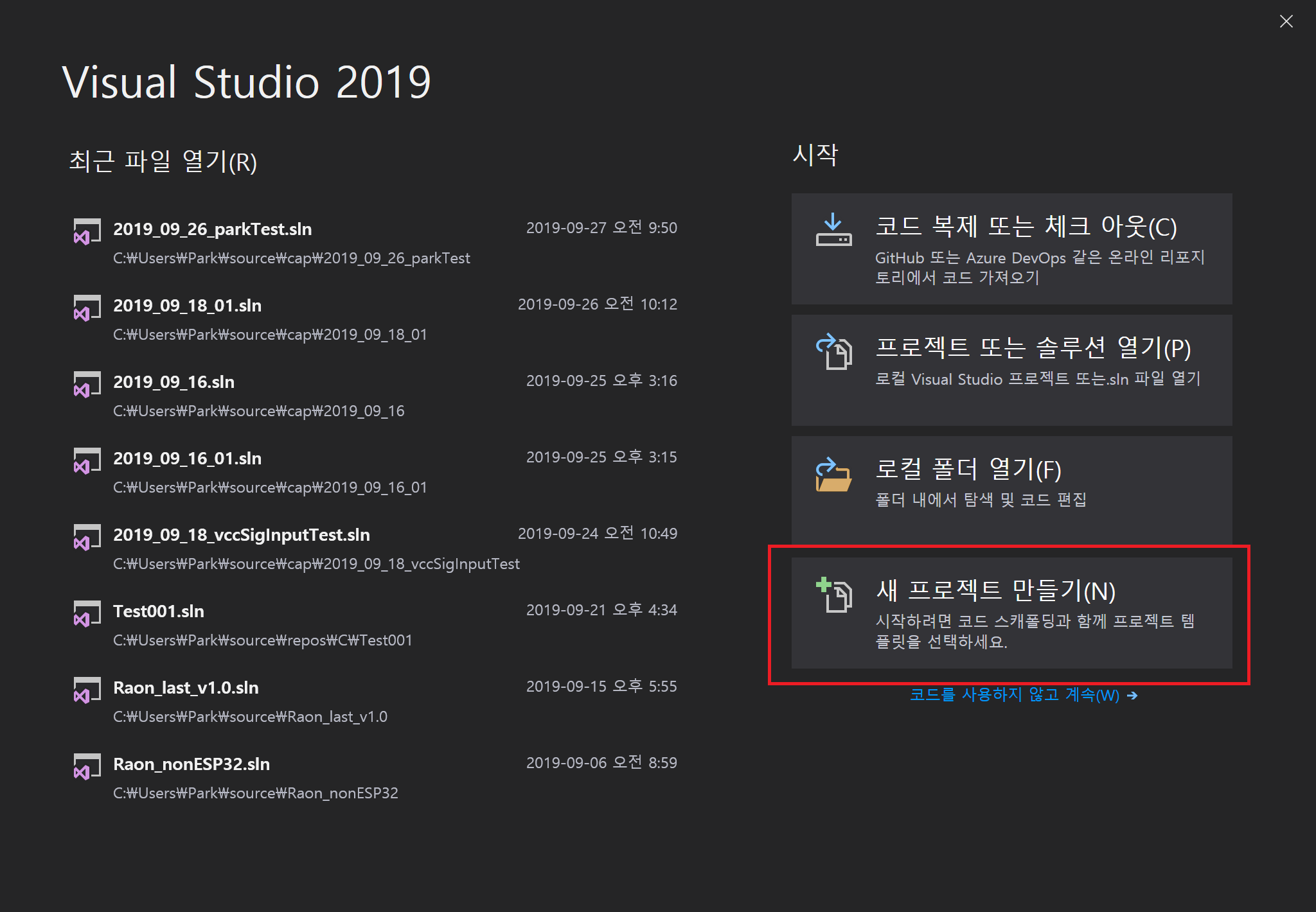Click solution icon beside Test001.sln
The image size is (1316, 912).
pyautogui.click(x=87, y=614)
